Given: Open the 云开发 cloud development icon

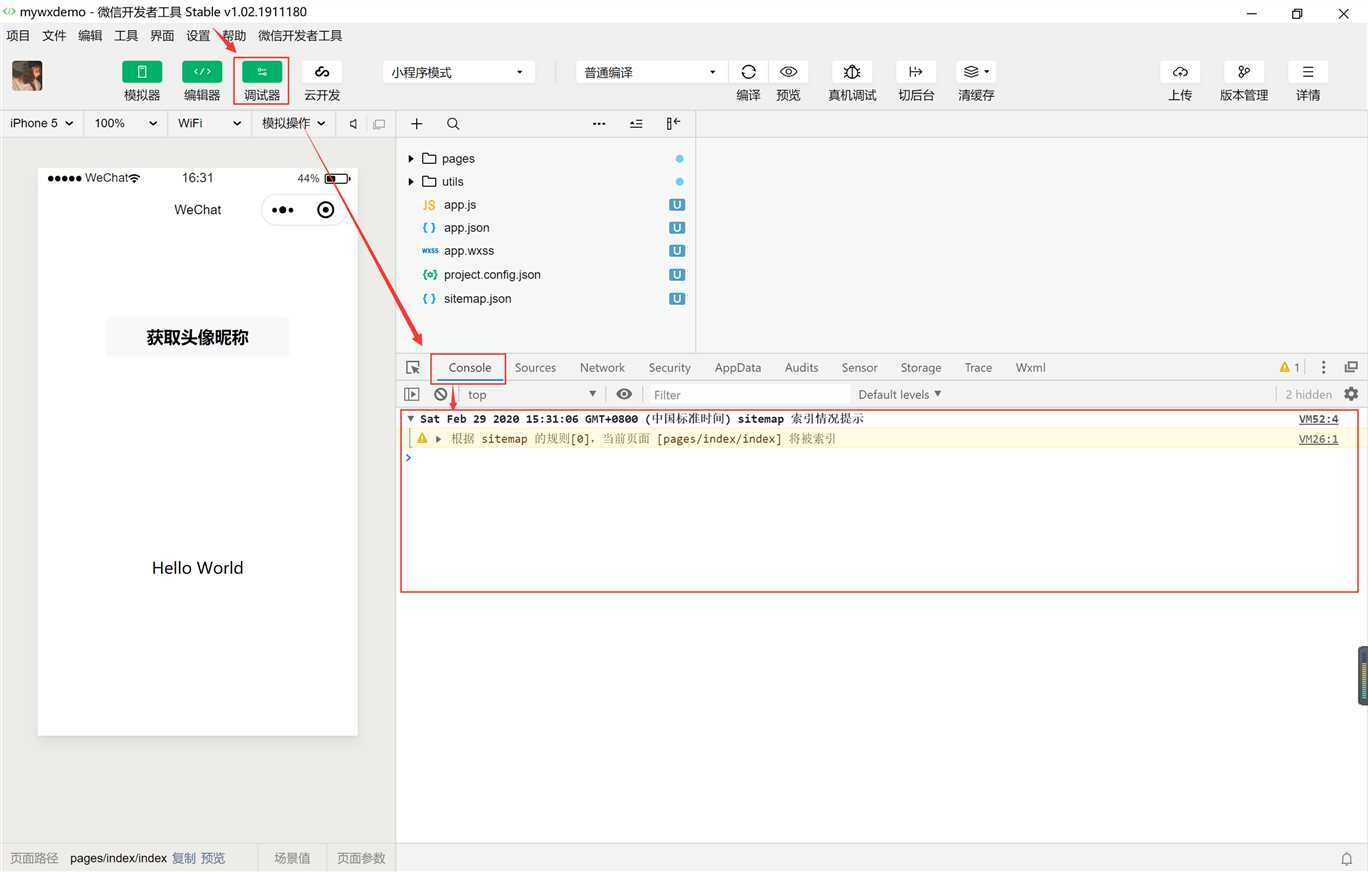Looking at the screenshot, I should [322, 72].
